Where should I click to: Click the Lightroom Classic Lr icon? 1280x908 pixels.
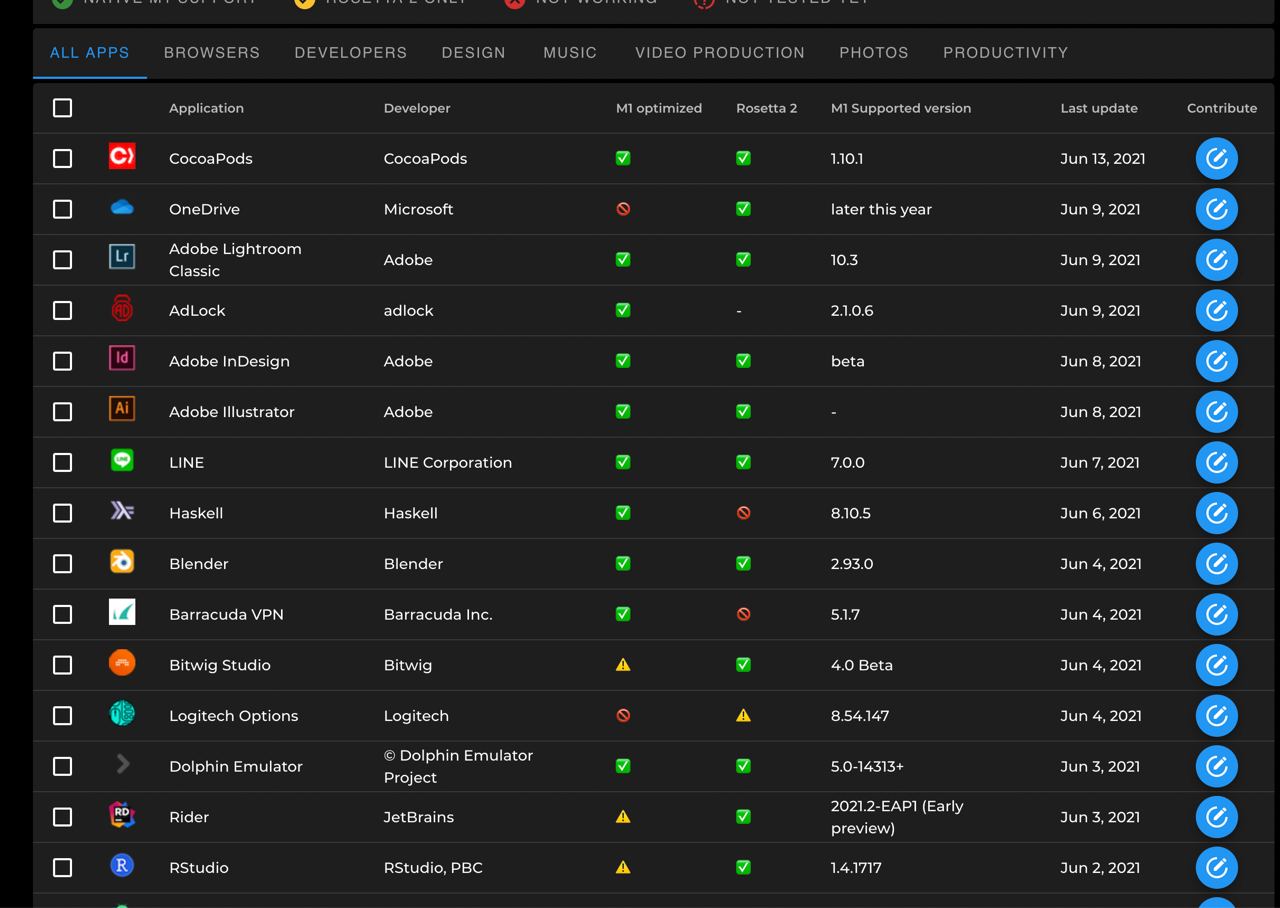pos(122,258)
